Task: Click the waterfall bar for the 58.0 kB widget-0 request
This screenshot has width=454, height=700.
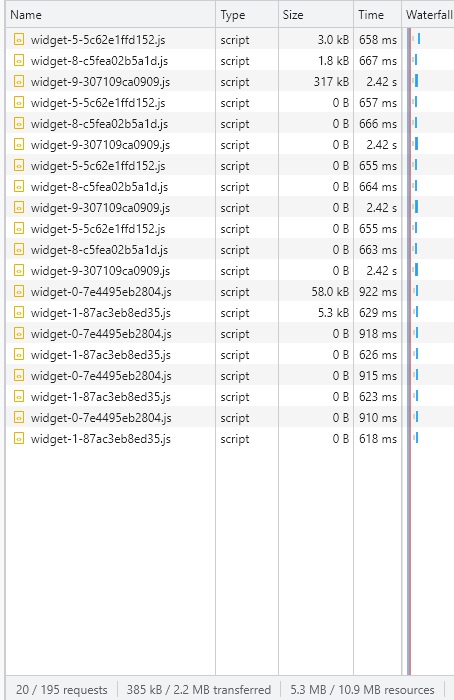Action: click(x=416, y=291)
